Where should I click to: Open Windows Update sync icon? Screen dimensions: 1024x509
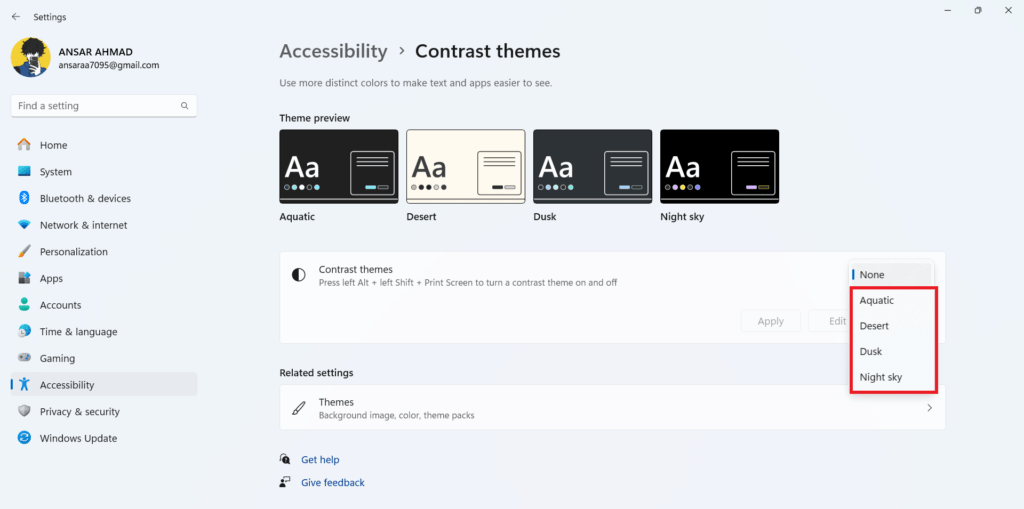tap(24, 438)
